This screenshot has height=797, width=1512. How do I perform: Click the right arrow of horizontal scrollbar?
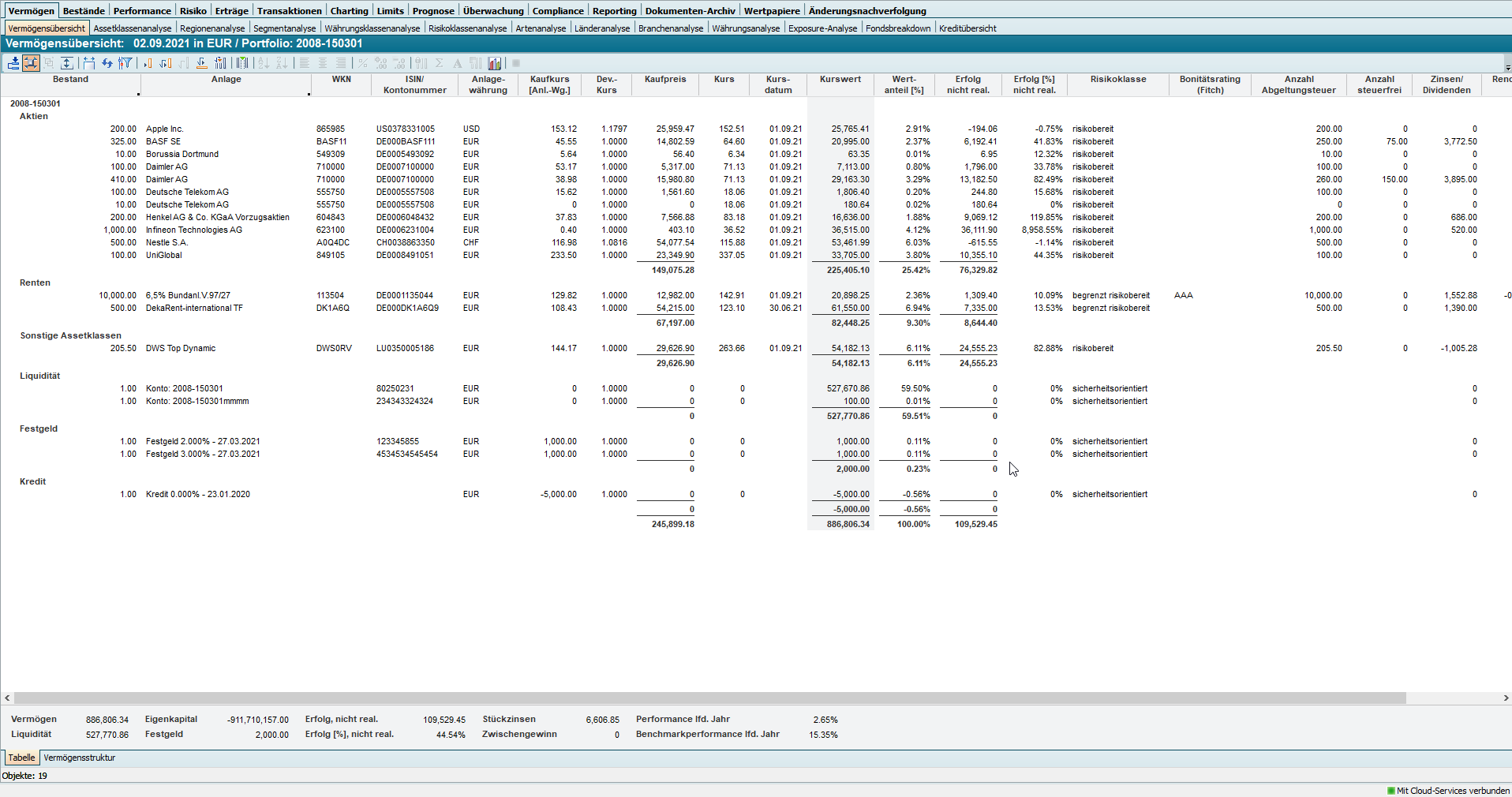click(x=1506, y=698)
